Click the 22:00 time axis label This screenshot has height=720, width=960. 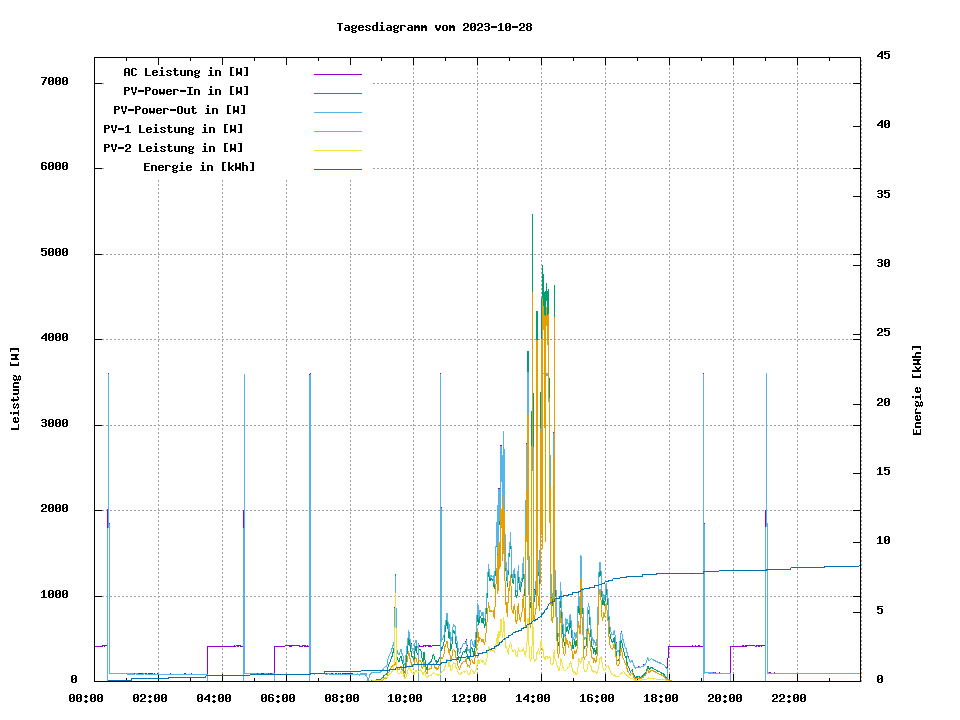click(788, 698)
